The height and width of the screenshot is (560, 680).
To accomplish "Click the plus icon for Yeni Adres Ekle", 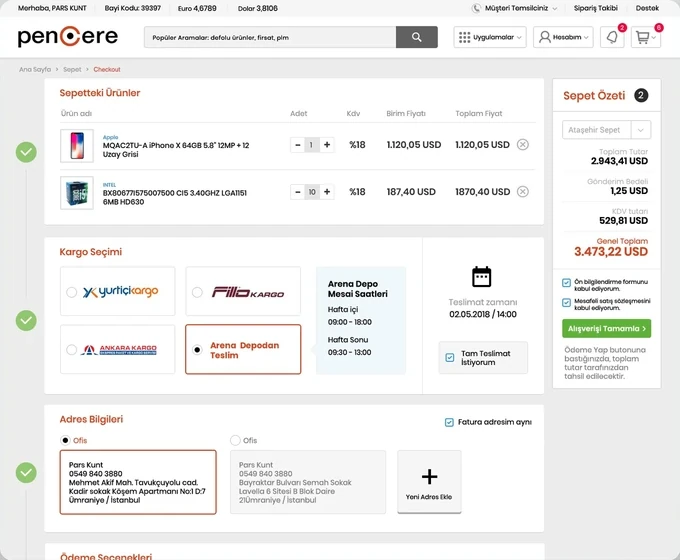I will (x=429, y=476).
